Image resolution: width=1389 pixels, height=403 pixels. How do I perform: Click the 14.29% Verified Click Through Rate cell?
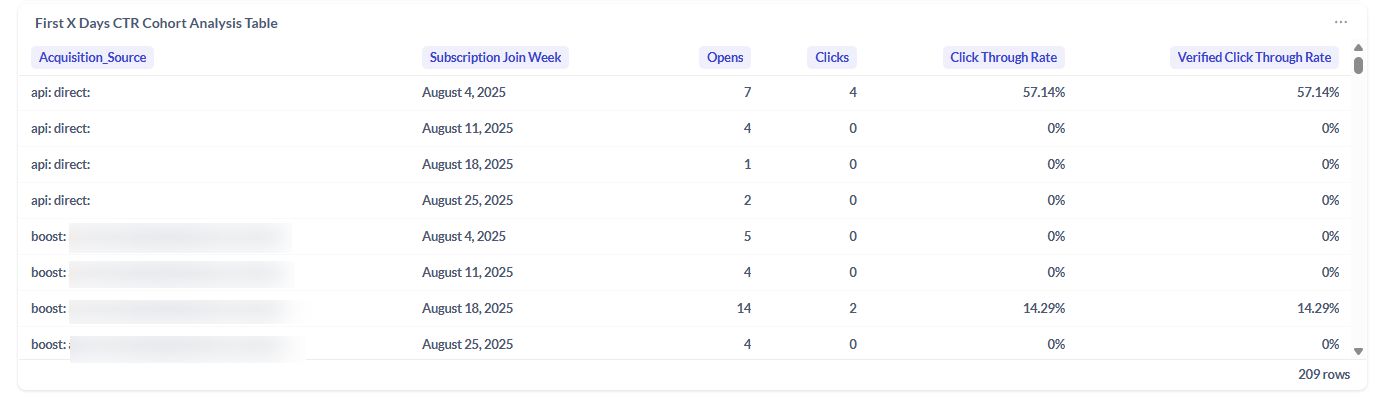click(x=1314, y=309)
